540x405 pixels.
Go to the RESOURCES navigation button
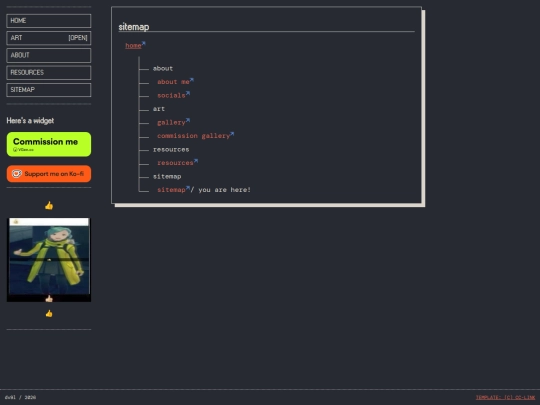pos(49,72)
